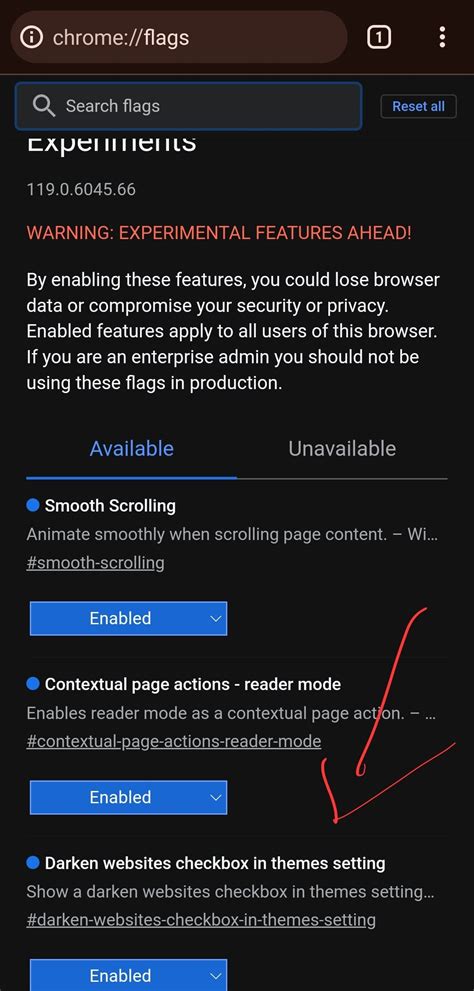Click the blue dot beside Contextual page actions
Screen dimensions: 474x991
pos(33,684)
